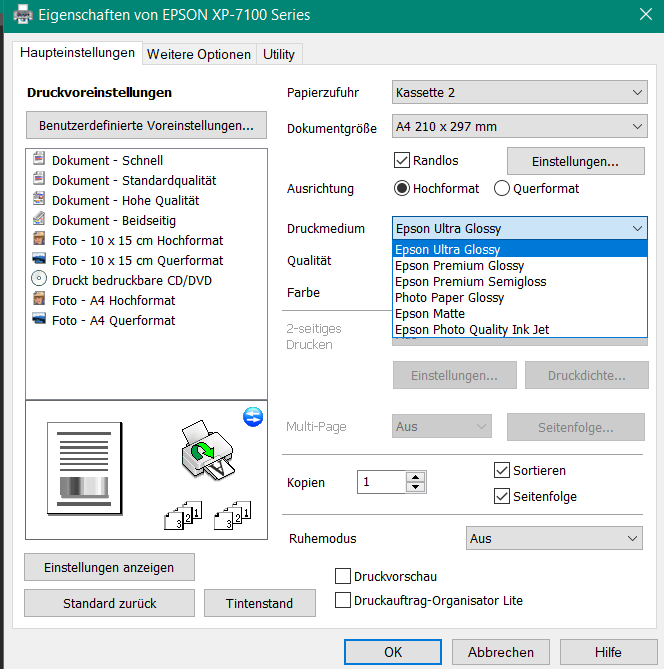Click the Foto - A4 Hochformat preset icon

[x=39, y=298]
